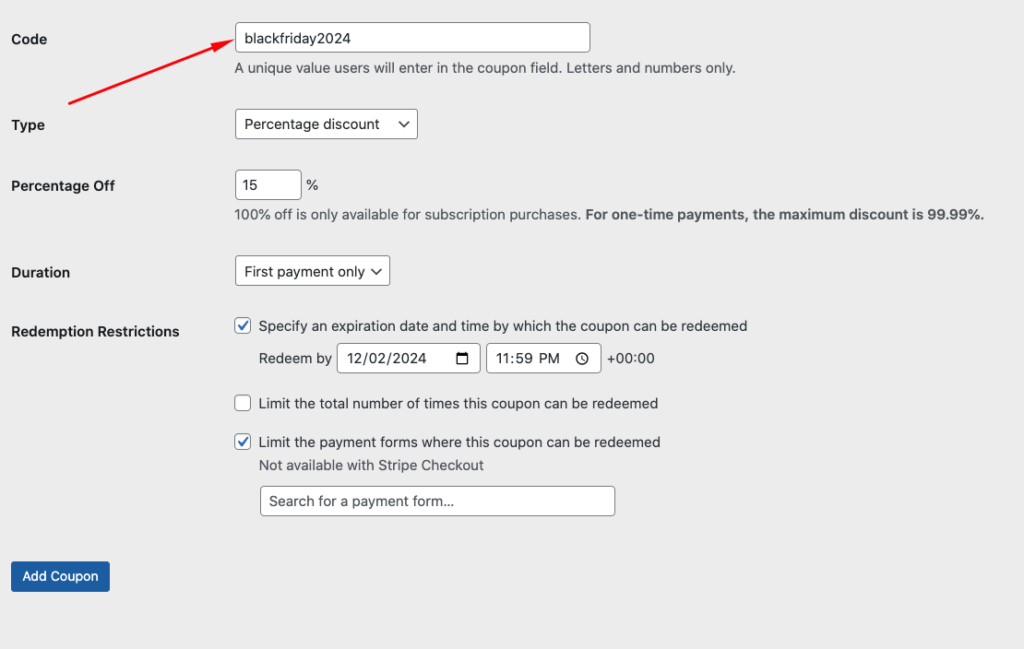This screenshot has height=649, width=1024.
Task: Select the year segment in Redeem by date
Action: point(410,358)
